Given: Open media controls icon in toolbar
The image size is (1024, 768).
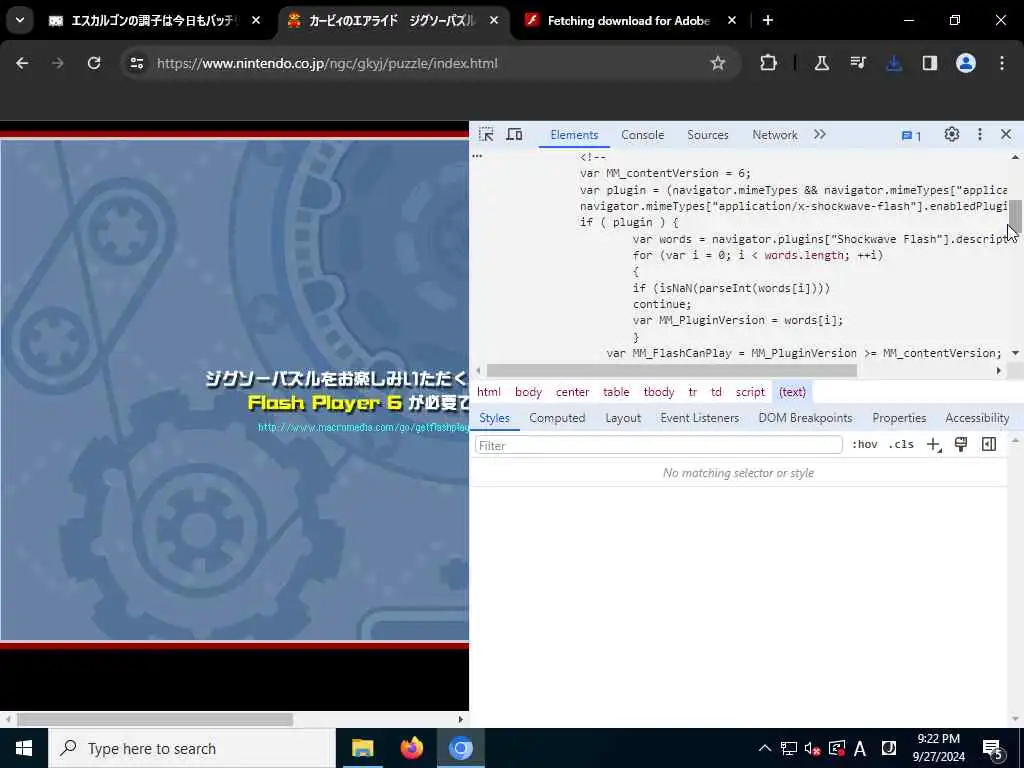Looking at the screenshot, I should coord(857,63).
